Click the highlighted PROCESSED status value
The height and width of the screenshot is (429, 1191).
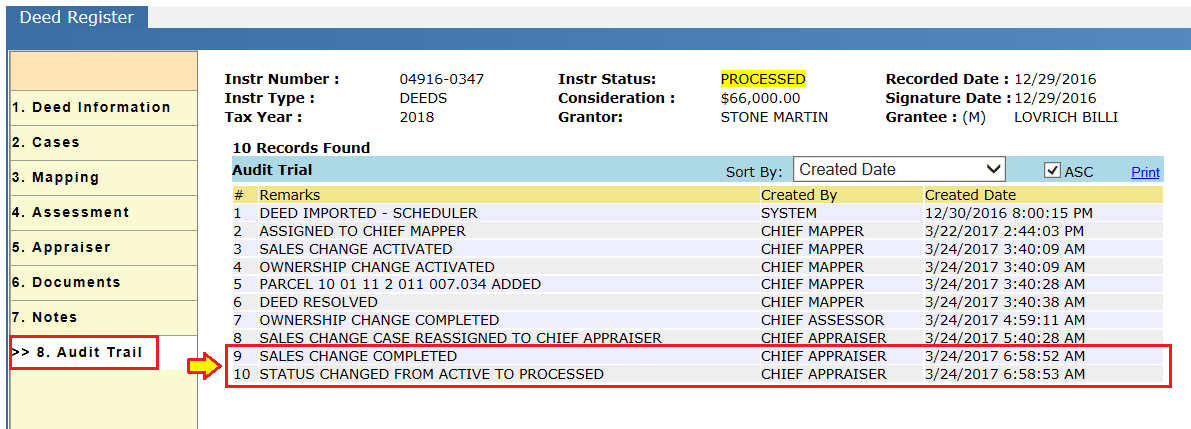(763, 79)
